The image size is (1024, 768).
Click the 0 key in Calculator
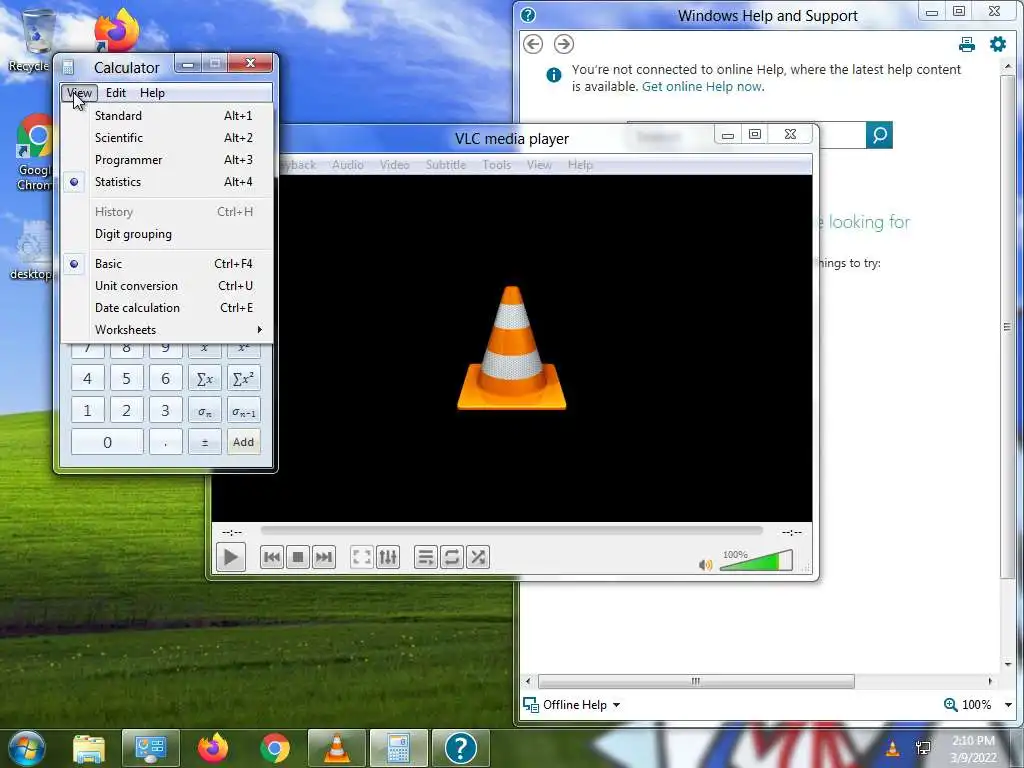point(107,442)
